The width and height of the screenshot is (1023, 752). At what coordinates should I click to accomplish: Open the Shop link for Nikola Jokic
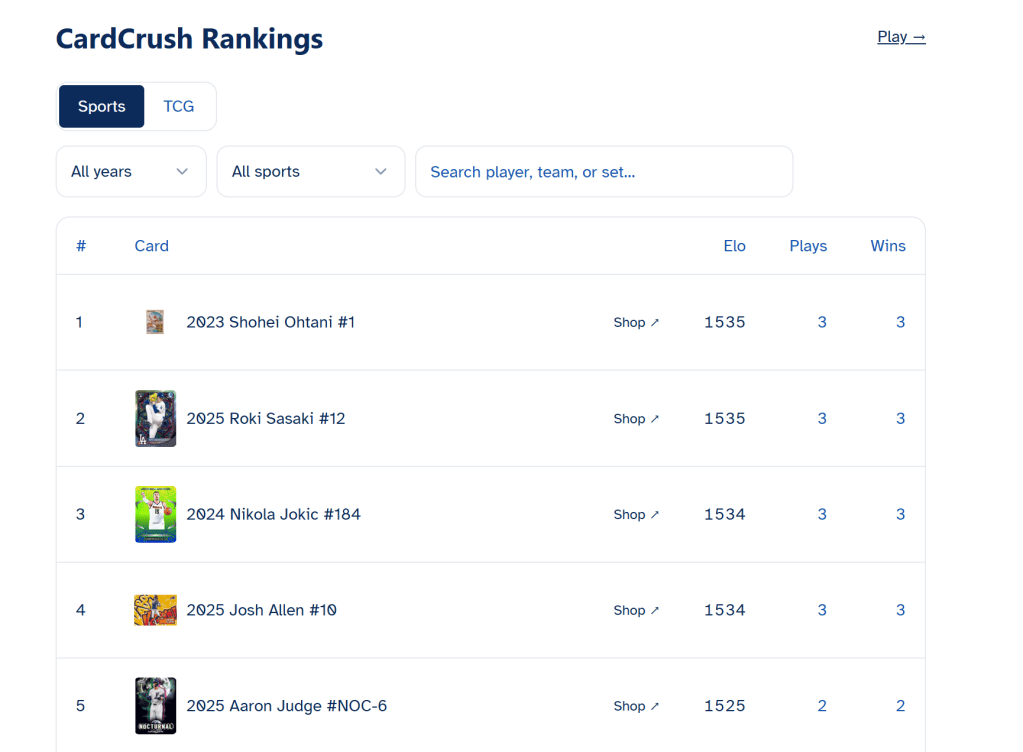tap(636, 515)
